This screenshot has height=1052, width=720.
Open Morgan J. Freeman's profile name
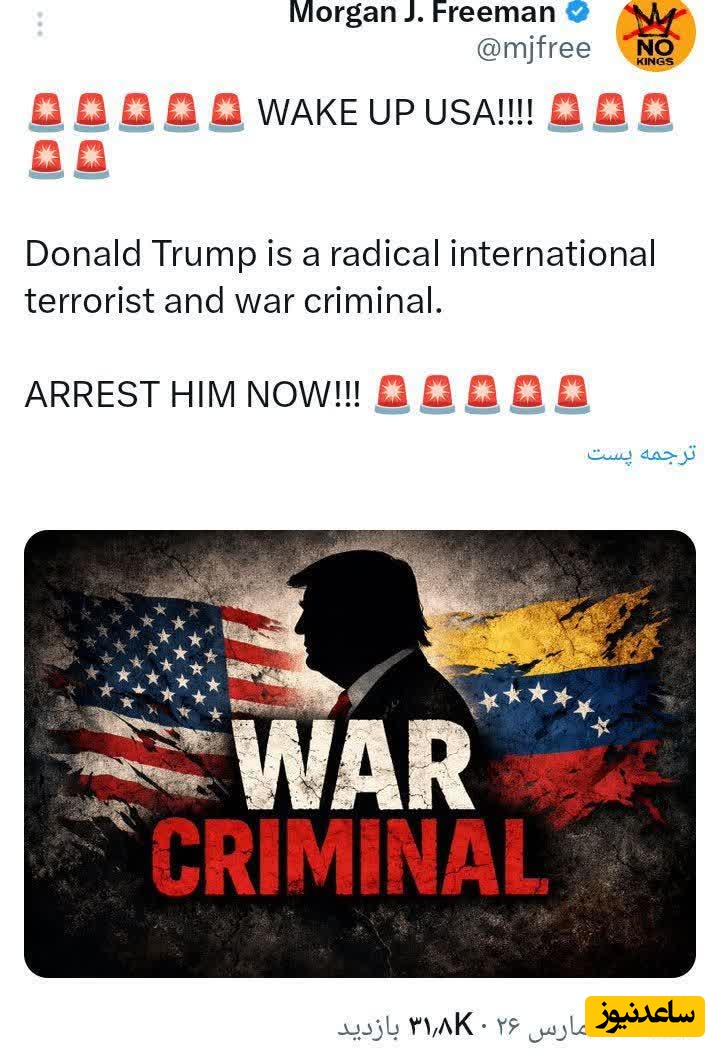coord(422,11)
